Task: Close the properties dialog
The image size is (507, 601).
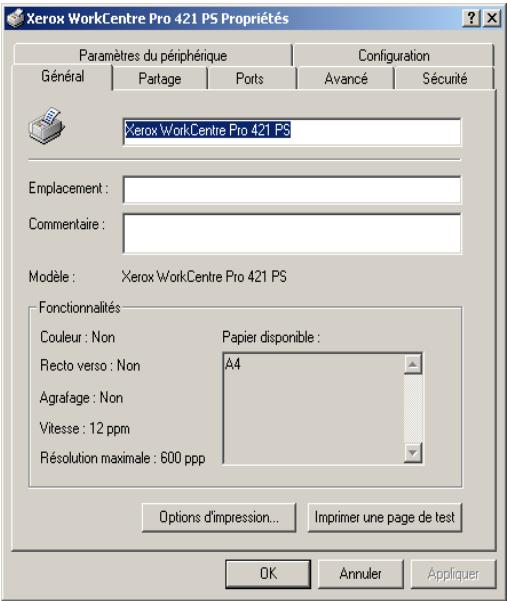Action: pyautogui.click(x=492, y=18)
